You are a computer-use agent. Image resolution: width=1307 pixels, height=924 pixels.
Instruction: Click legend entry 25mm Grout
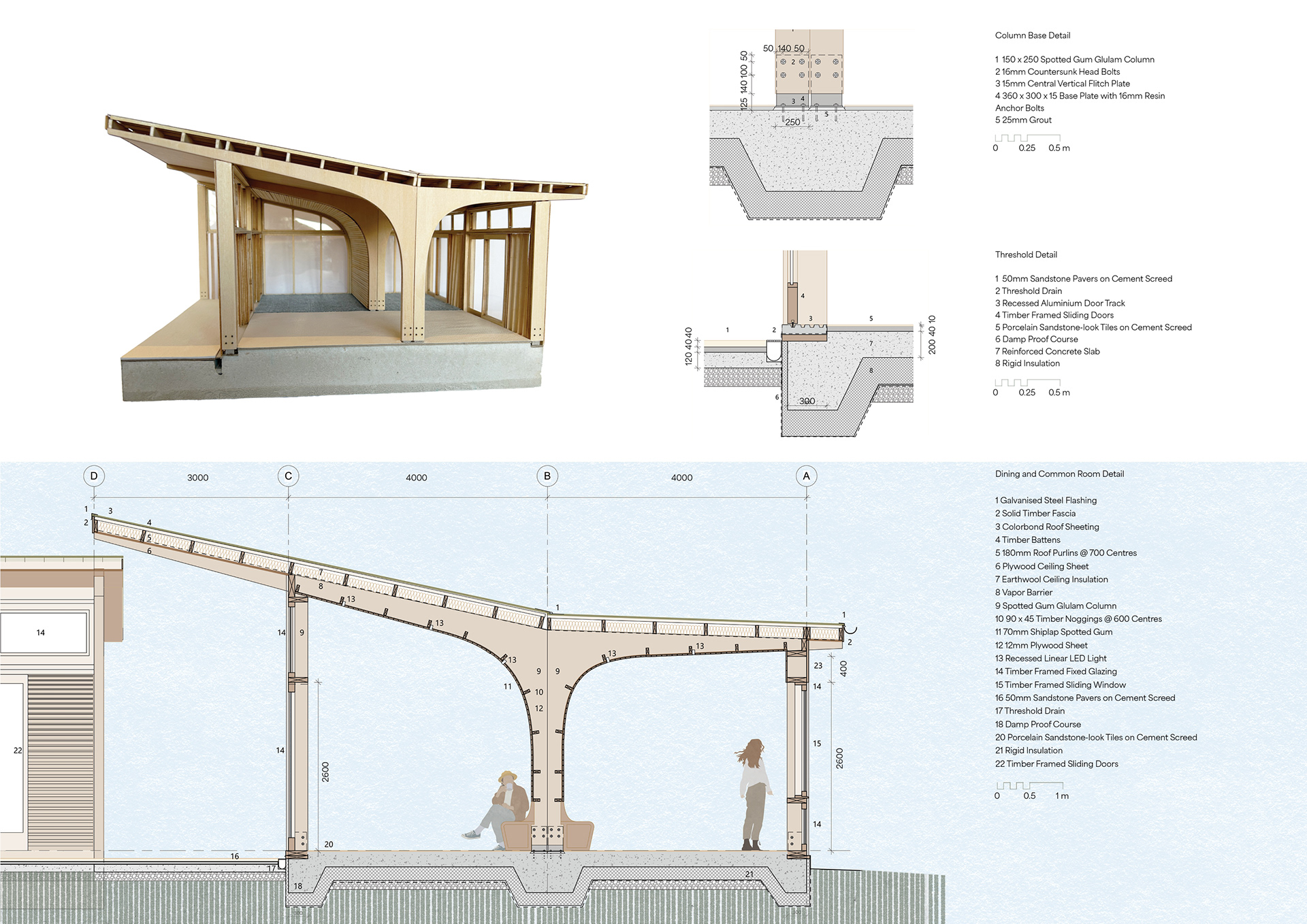pyautogui.click(x=1023, y=120)
